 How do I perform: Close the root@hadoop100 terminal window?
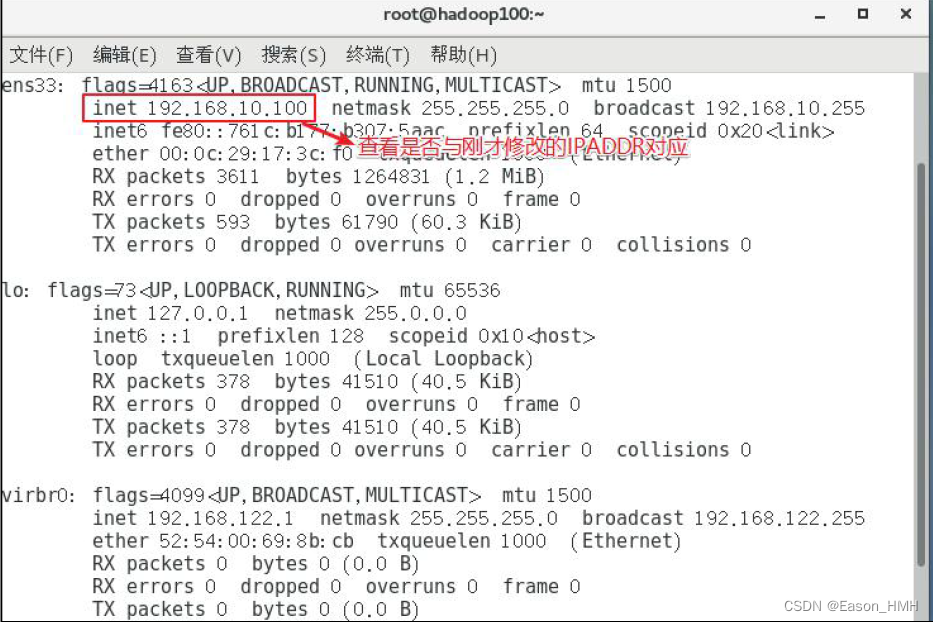click(x=905, y=14)
